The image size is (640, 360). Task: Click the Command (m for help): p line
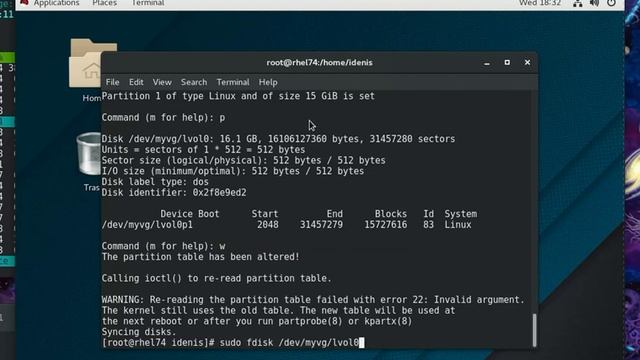tap(163, 118)
